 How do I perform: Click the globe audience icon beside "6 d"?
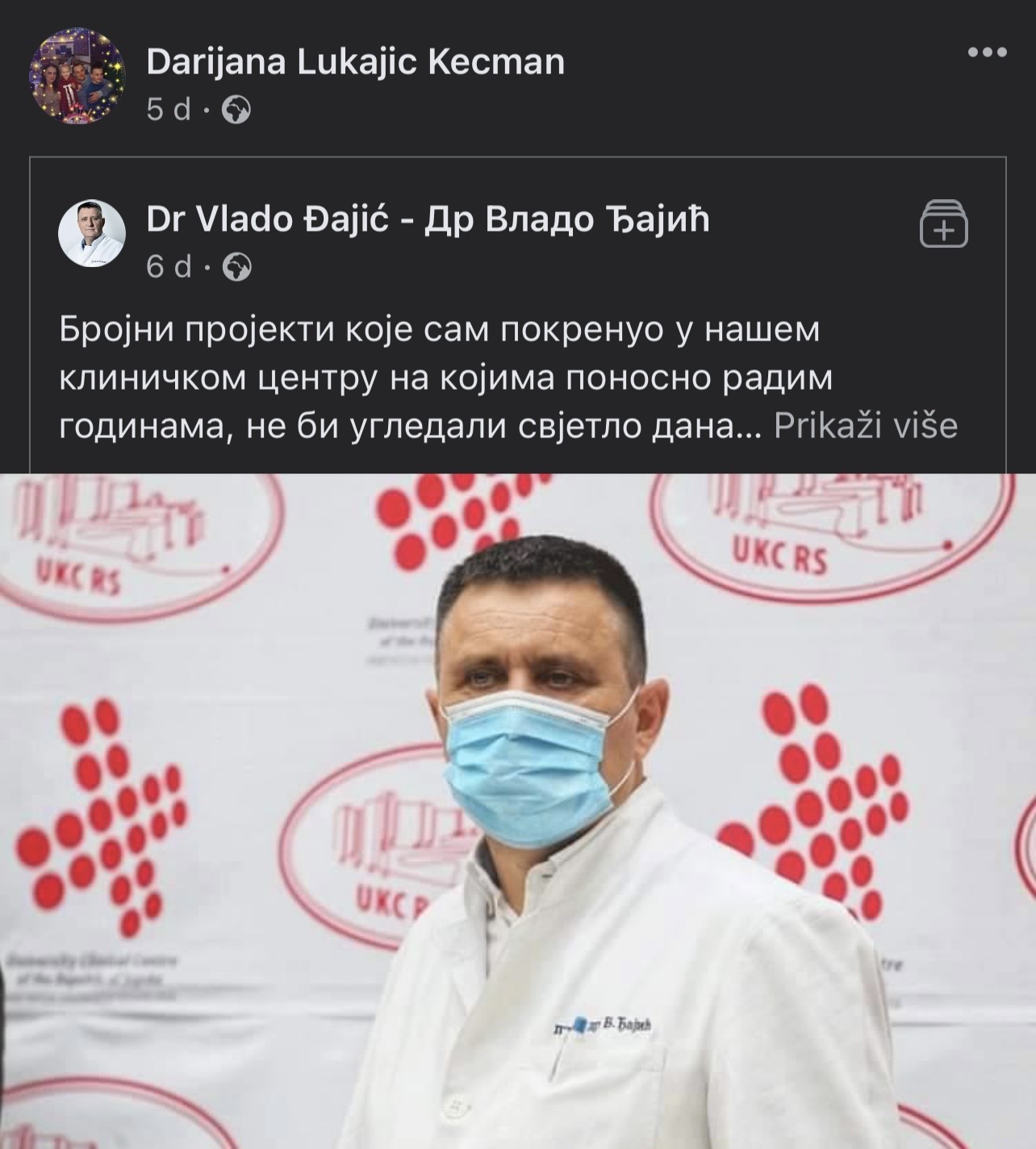pos(236,266)
